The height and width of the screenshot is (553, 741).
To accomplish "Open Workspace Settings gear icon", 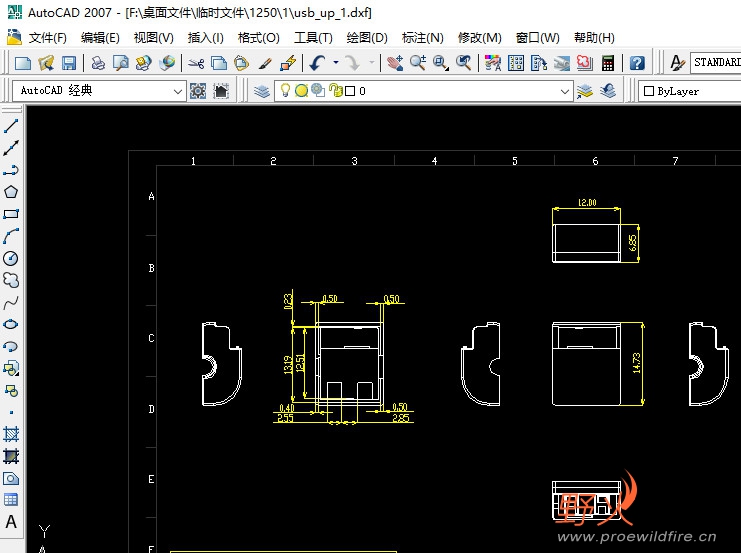I will tap(198, 91).
